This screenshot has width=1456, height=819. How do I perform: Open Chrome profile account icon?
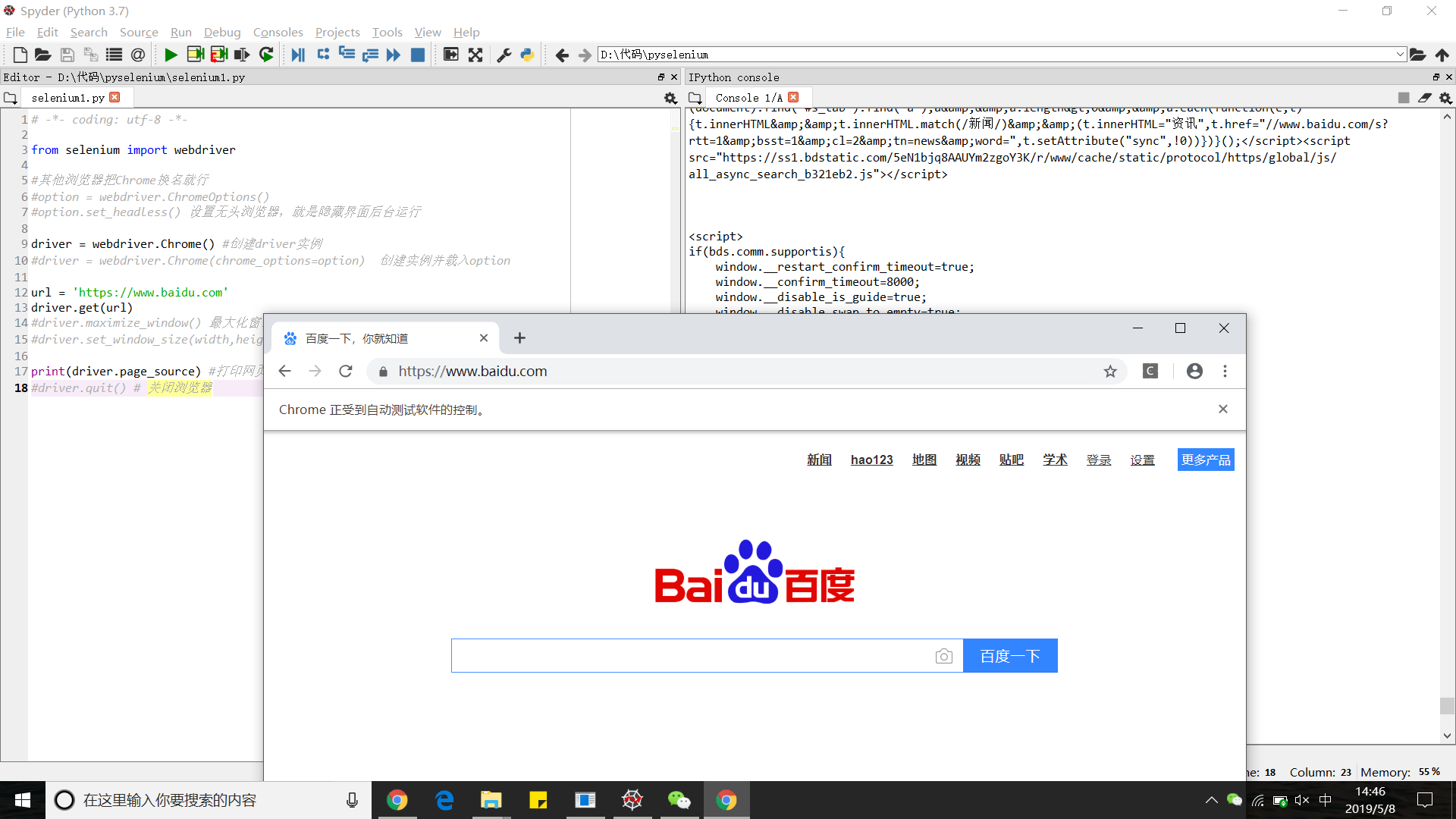[1194, 371]
